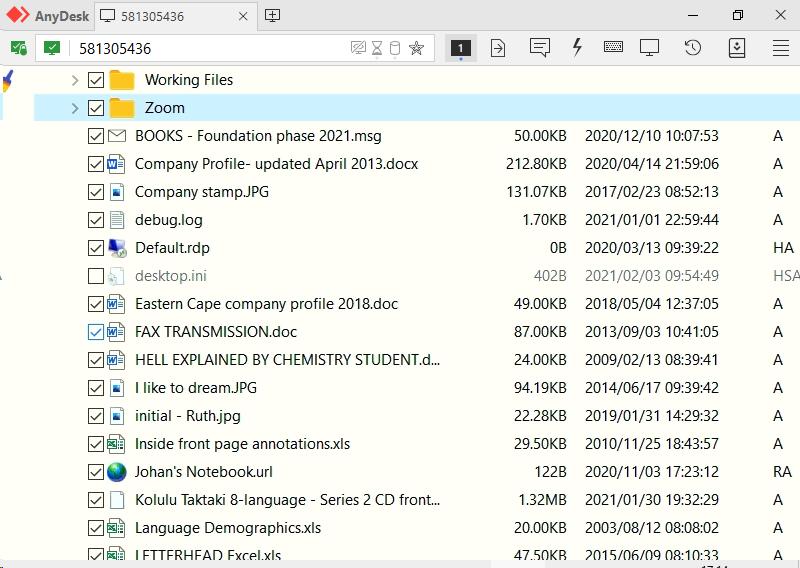Click the Excel icon of Language Demographics.xls
This screenshot has height=568, width=800.
(116, 528)
